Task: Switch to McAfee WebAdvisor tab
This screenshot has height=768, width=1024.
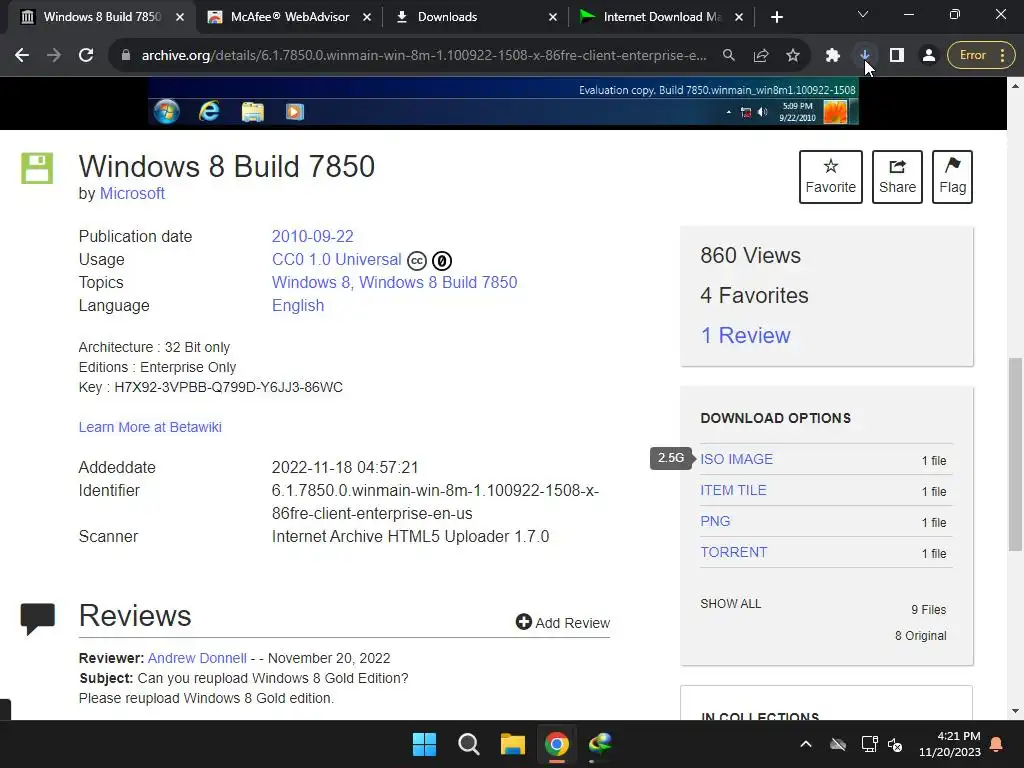Action: pyautogui.click(x=289, y=17)
